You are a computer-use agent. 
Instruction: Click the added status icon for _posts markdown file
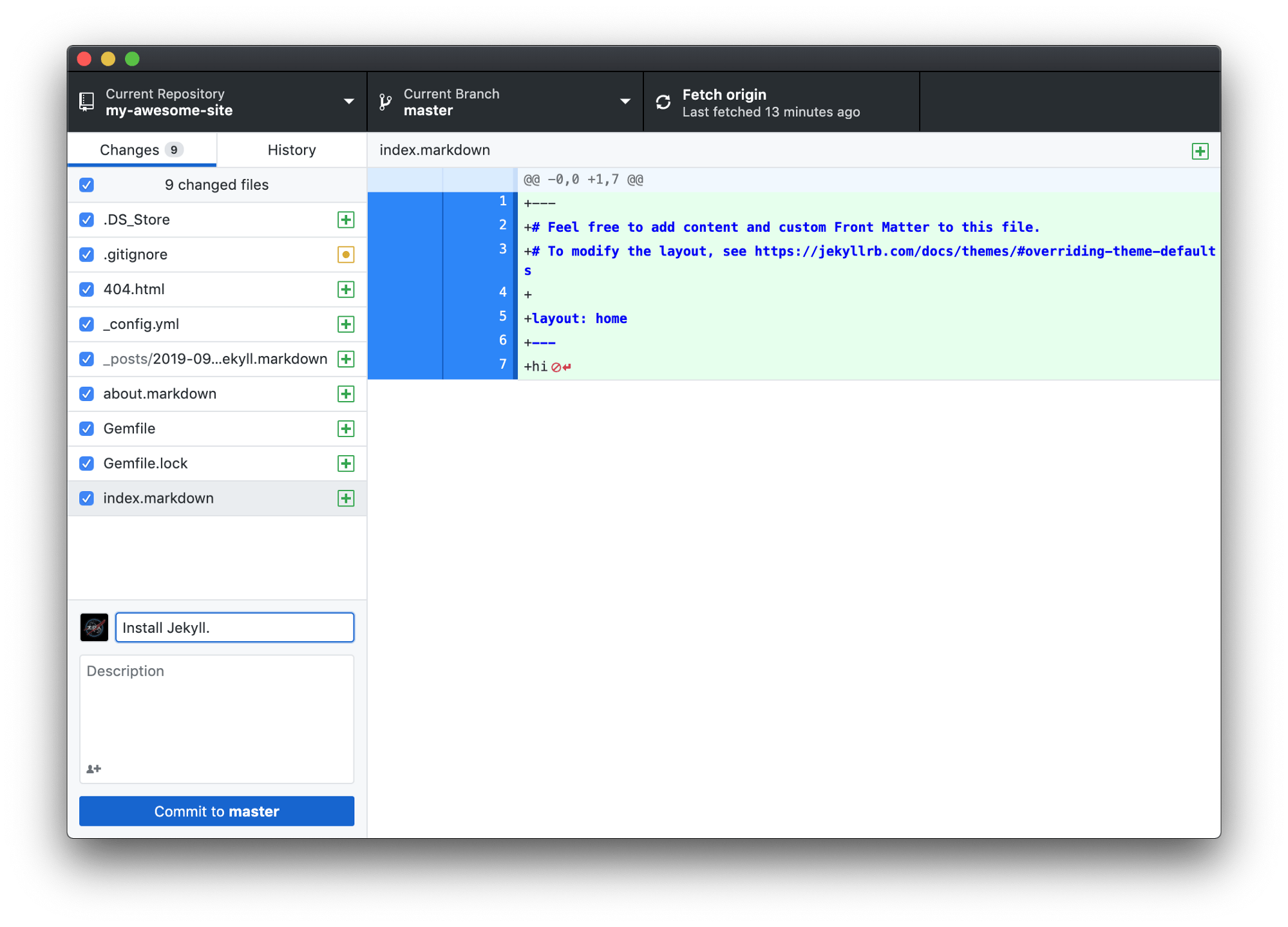346,359
